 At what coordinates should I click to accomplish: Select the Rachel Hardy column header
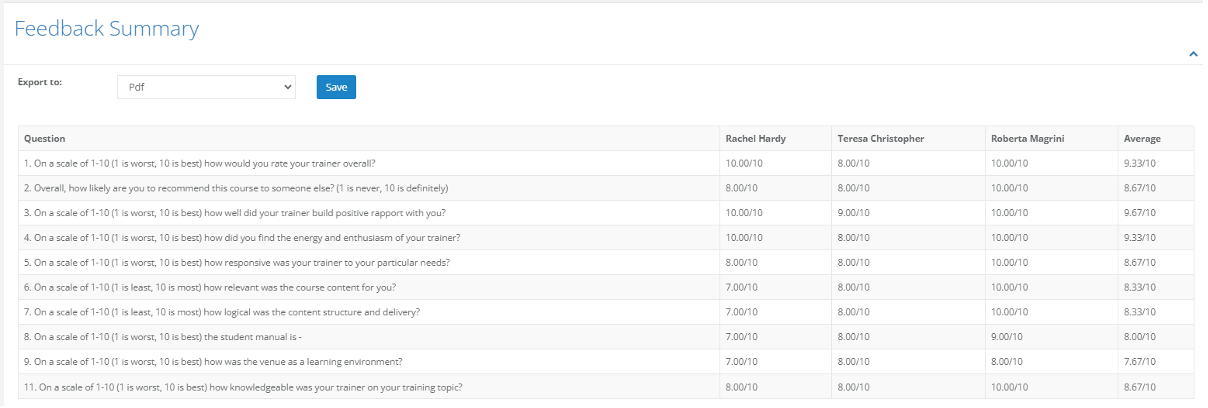point(755,138)
